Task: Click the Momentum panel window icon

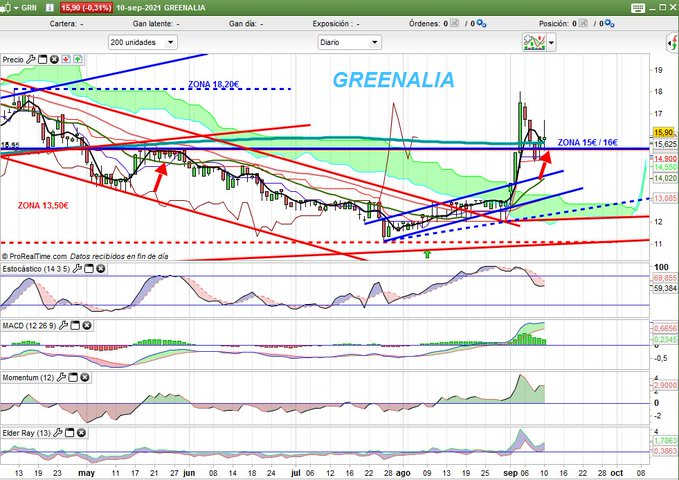Action: (x=73, y=377)
